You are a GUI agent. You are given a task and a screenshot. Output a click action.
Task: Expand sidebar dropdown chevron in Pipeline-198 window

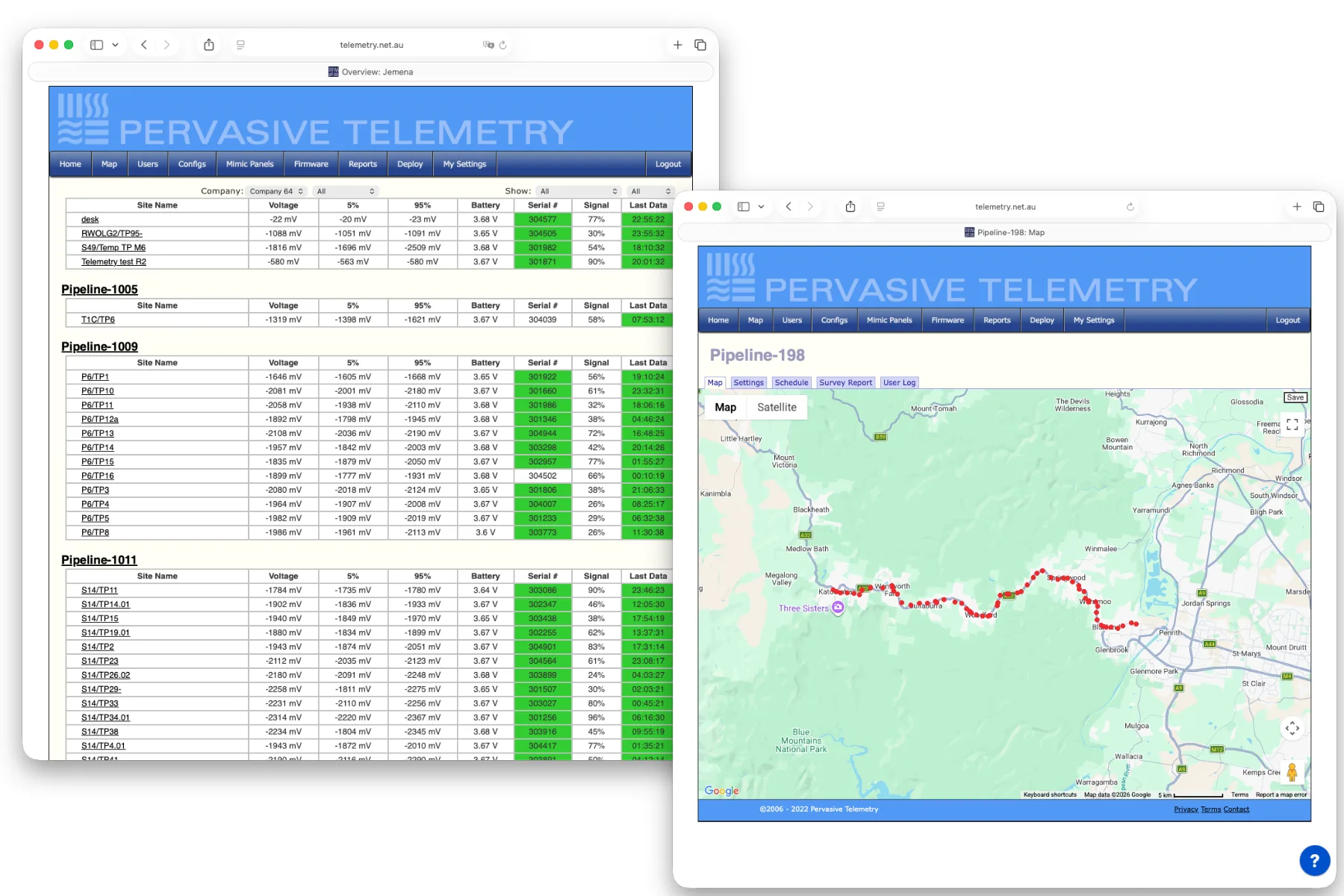point(761,207)
